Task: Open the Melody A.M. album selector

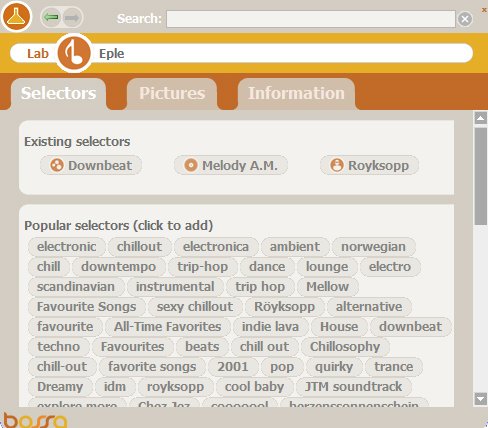Action: pyautogui.click(x=231, y=165)
